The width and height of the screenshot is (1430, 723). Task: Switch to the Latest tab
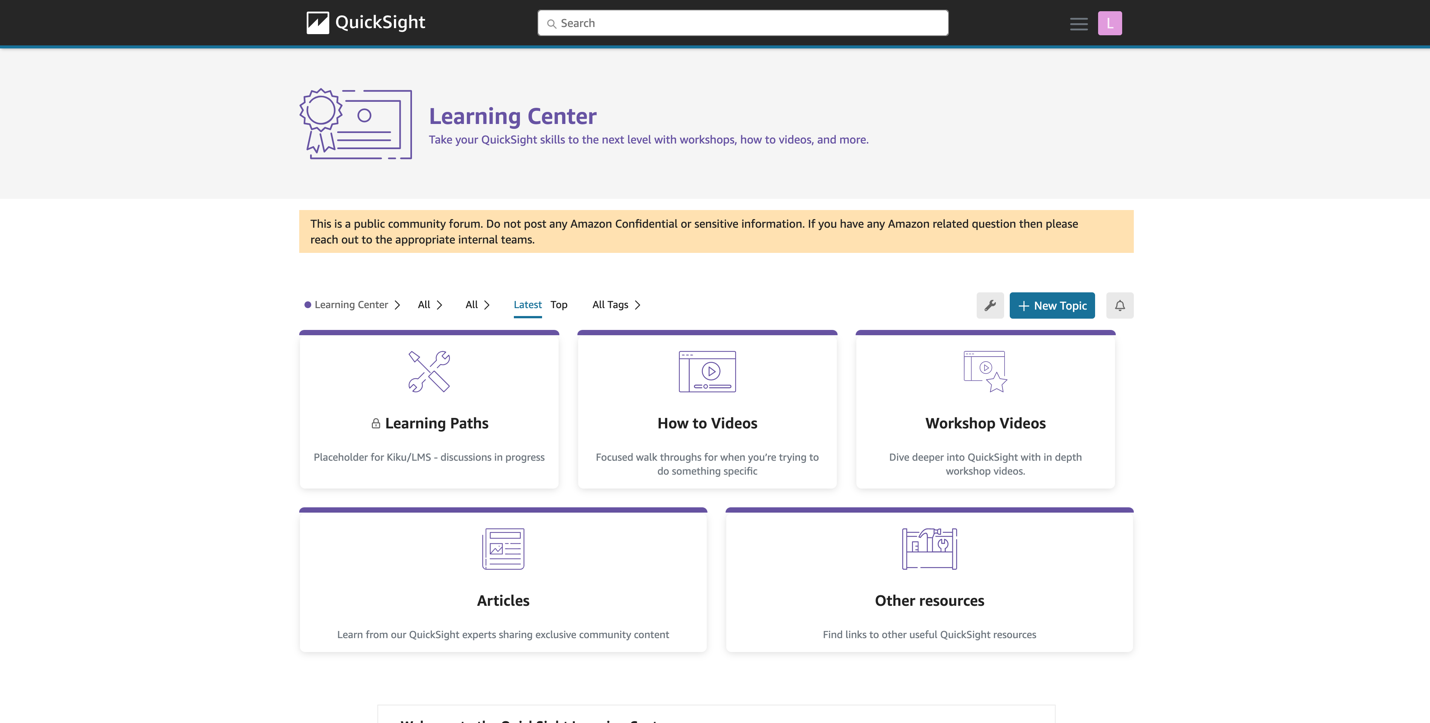tap(528, 305)
